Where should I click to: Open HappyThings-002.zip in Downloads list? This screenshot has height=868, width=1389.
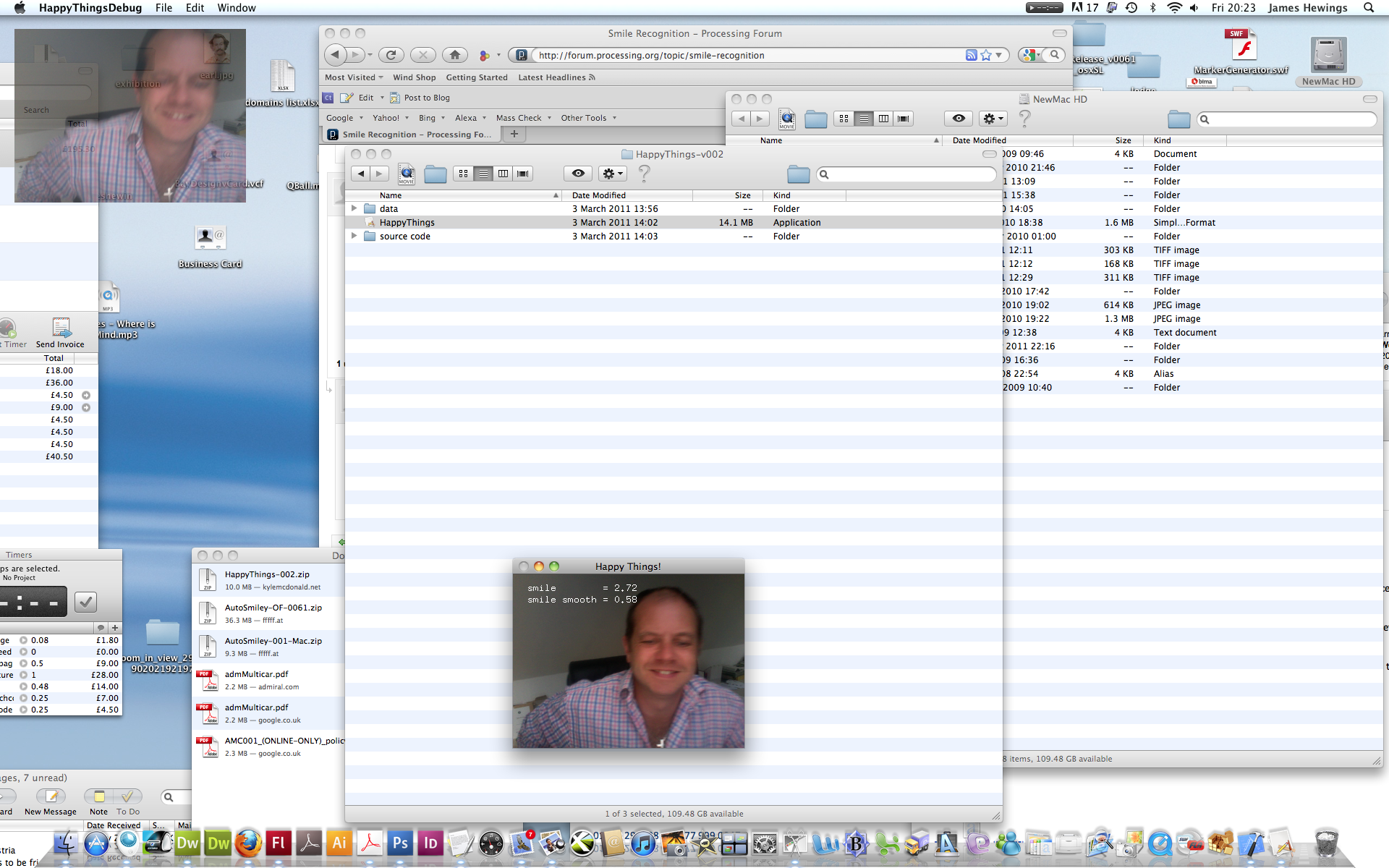point(268,580)
